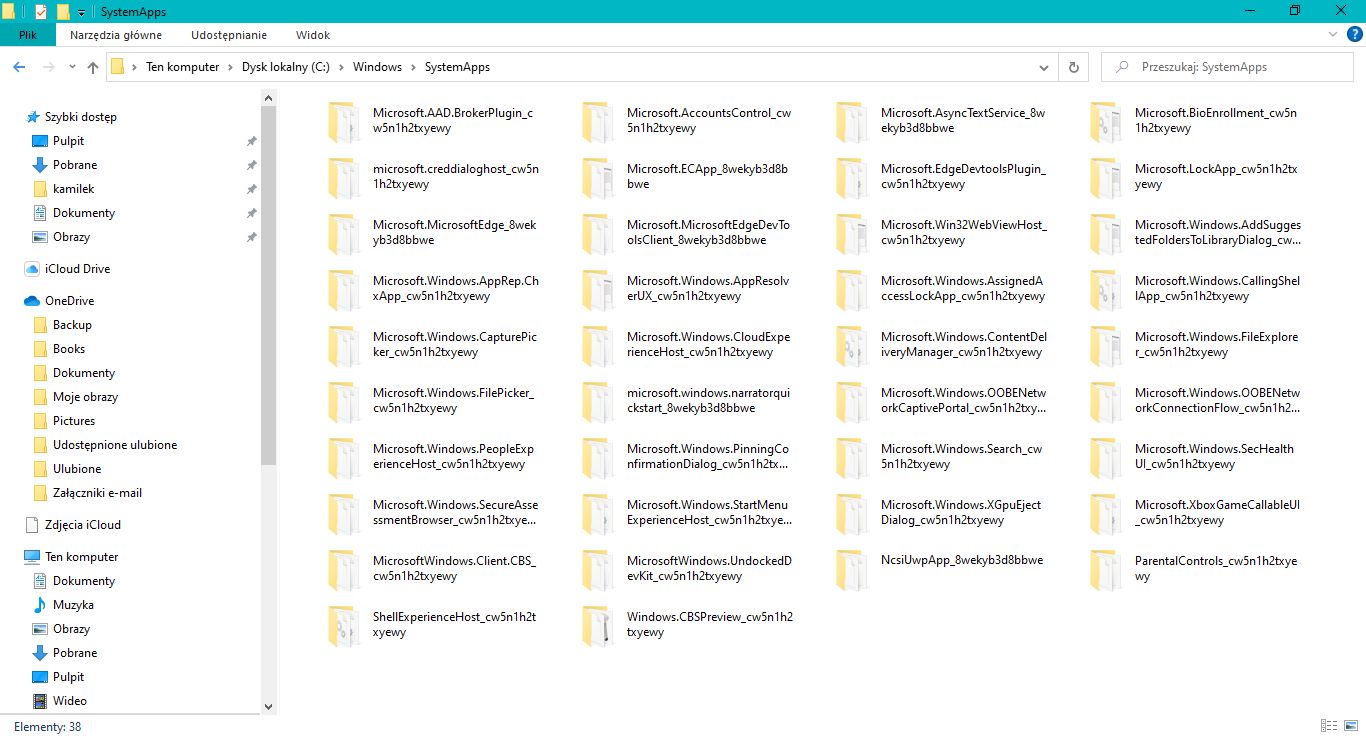Go up one folder level arrow
This screenshot has width=1366, height=738.
(x=93, y=67)
